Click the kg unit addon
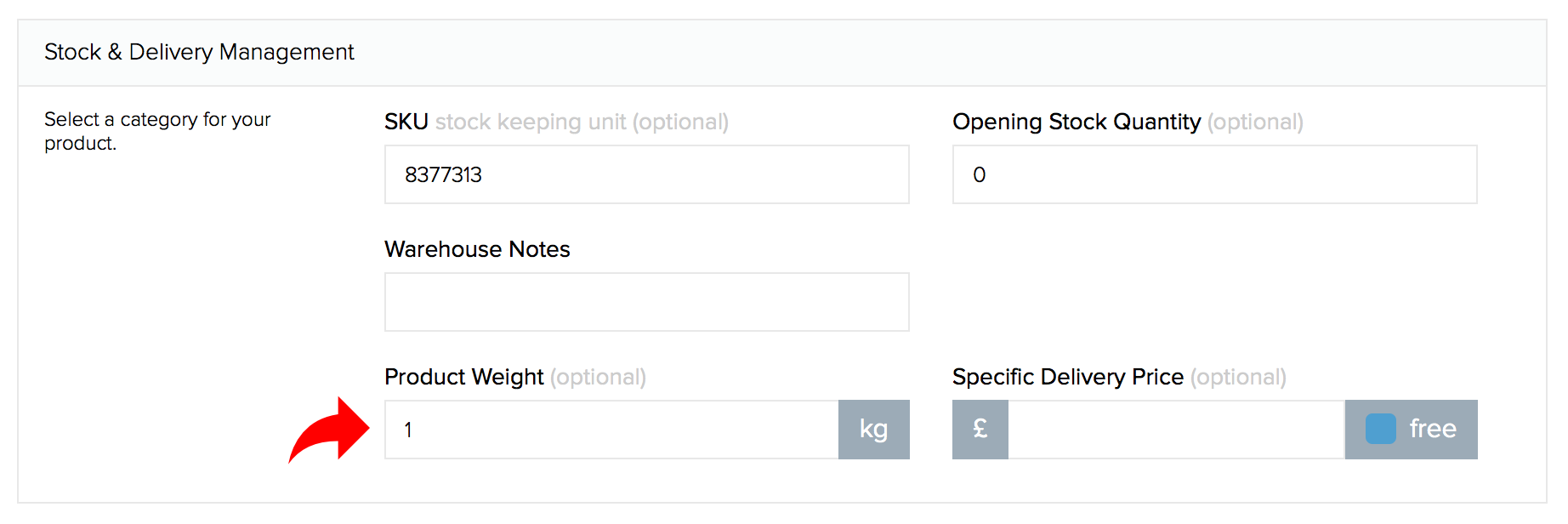The image size is (1568, 524). (874, 430)
